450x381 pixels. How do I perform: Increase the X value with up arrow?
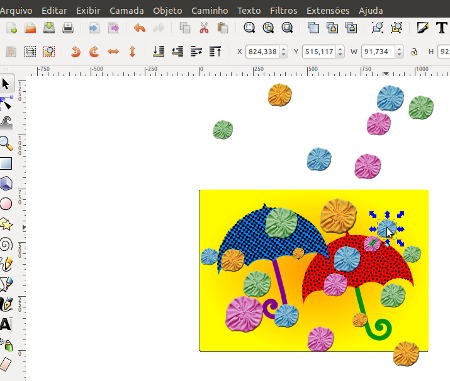[283, 49]
